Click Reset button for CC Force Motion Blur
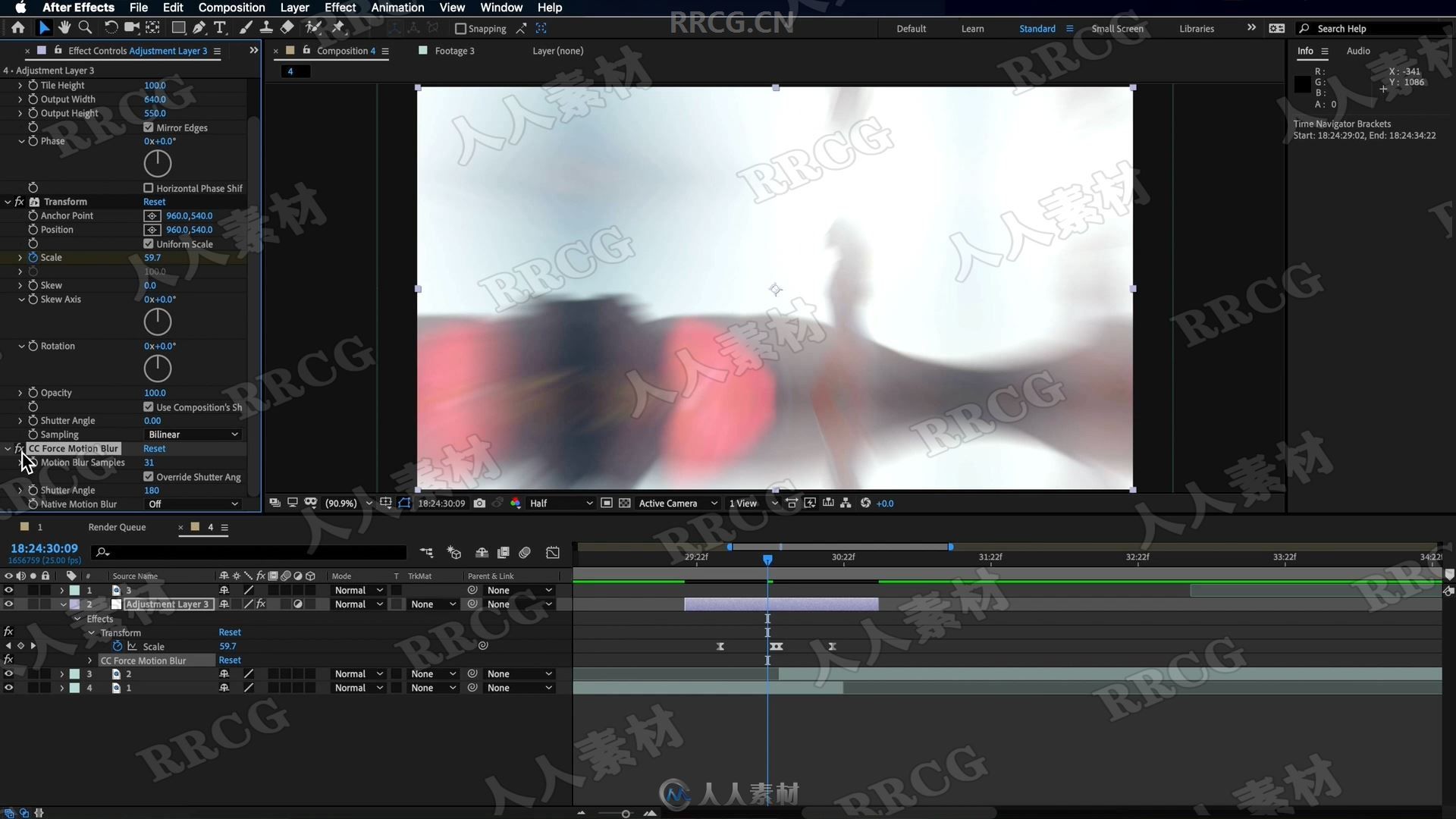 coord(155,448)
